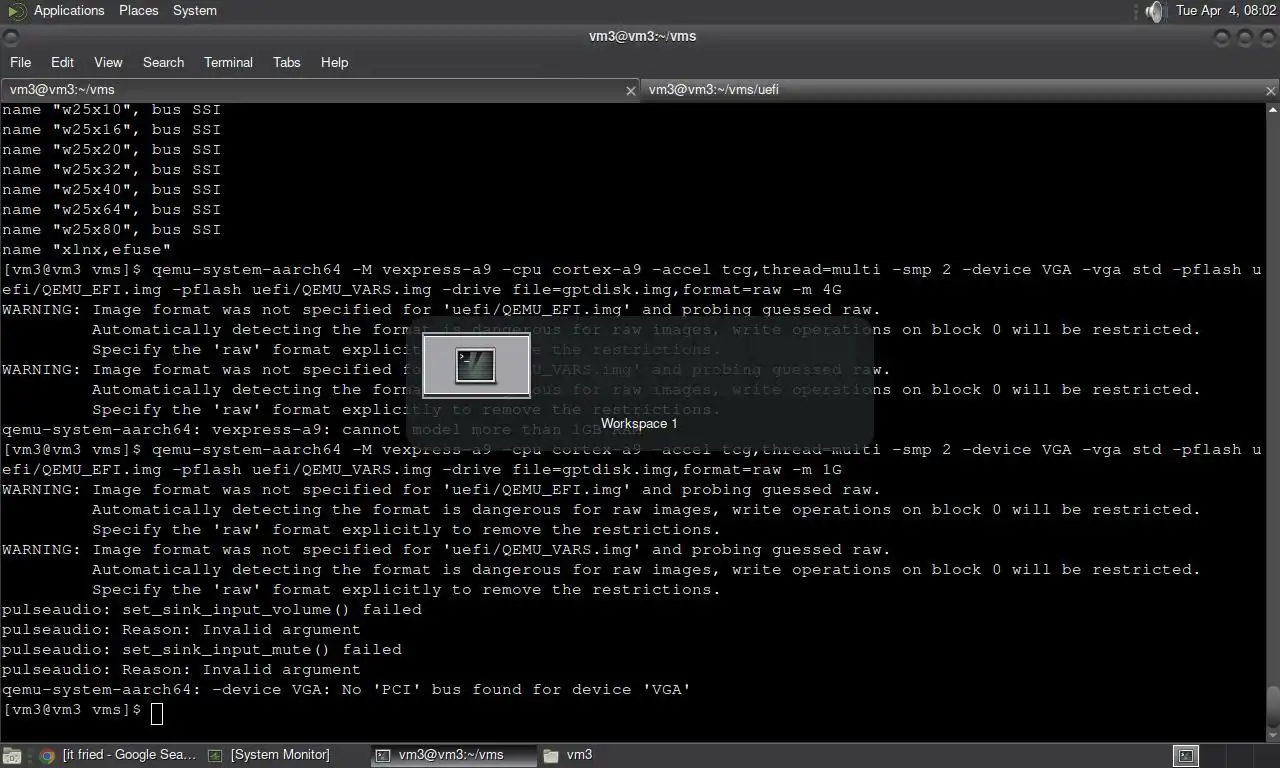
Task: Open the window menu button left of title
Action: click(x=11, y=37)
